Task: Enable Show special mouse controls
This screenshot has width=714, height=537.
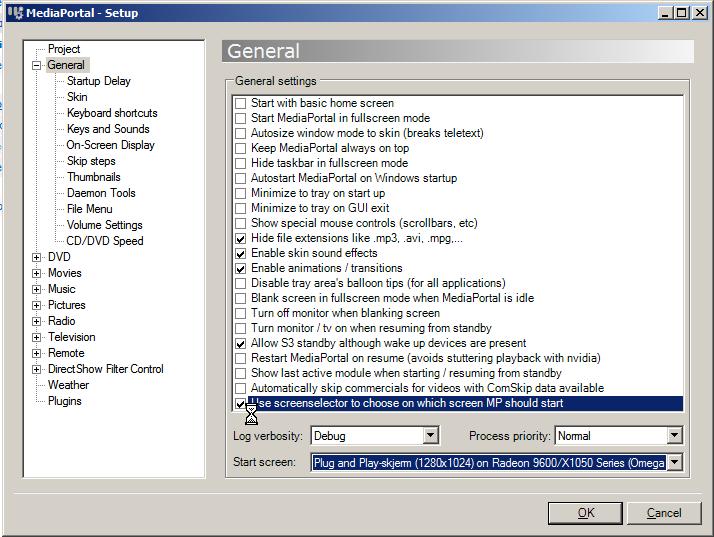Action: coord(240,223)
